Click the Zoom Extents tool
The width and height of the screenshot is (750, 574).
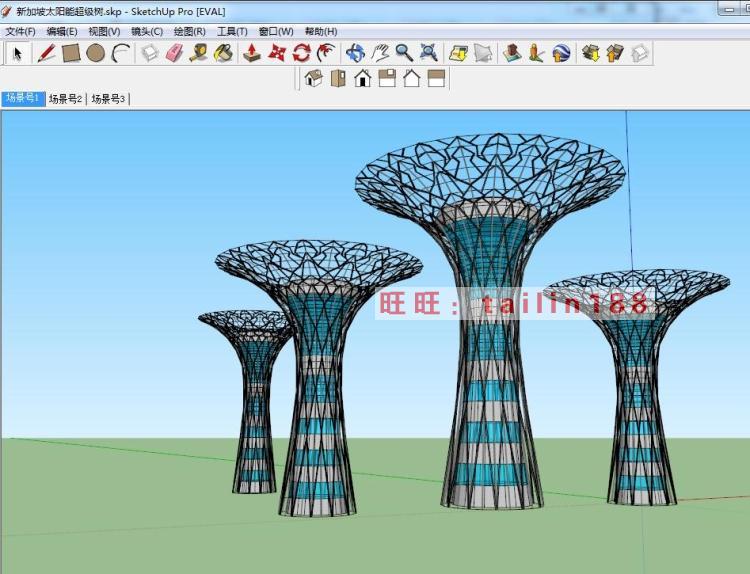[429, 53]
